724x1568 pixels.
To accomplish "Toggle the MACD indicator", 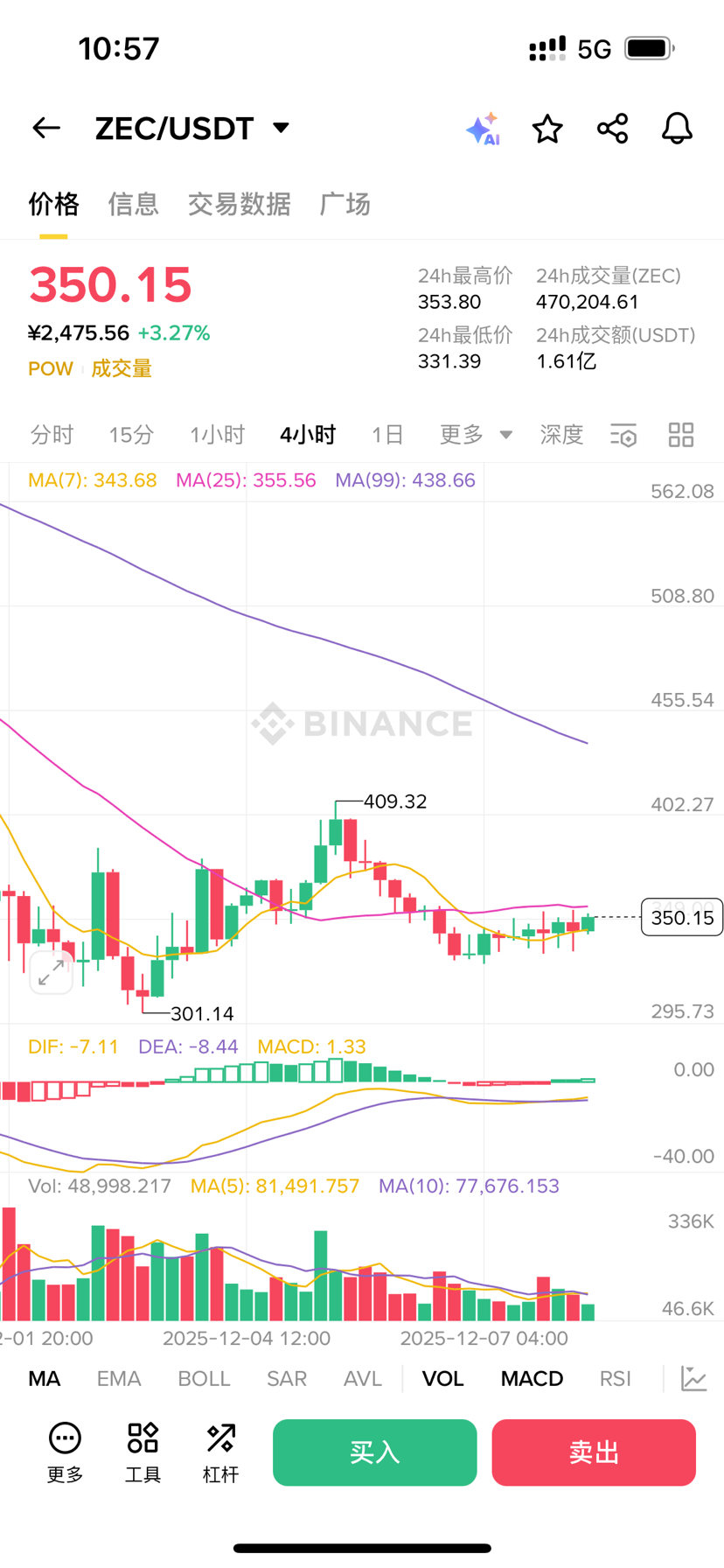I will 532,1379.
